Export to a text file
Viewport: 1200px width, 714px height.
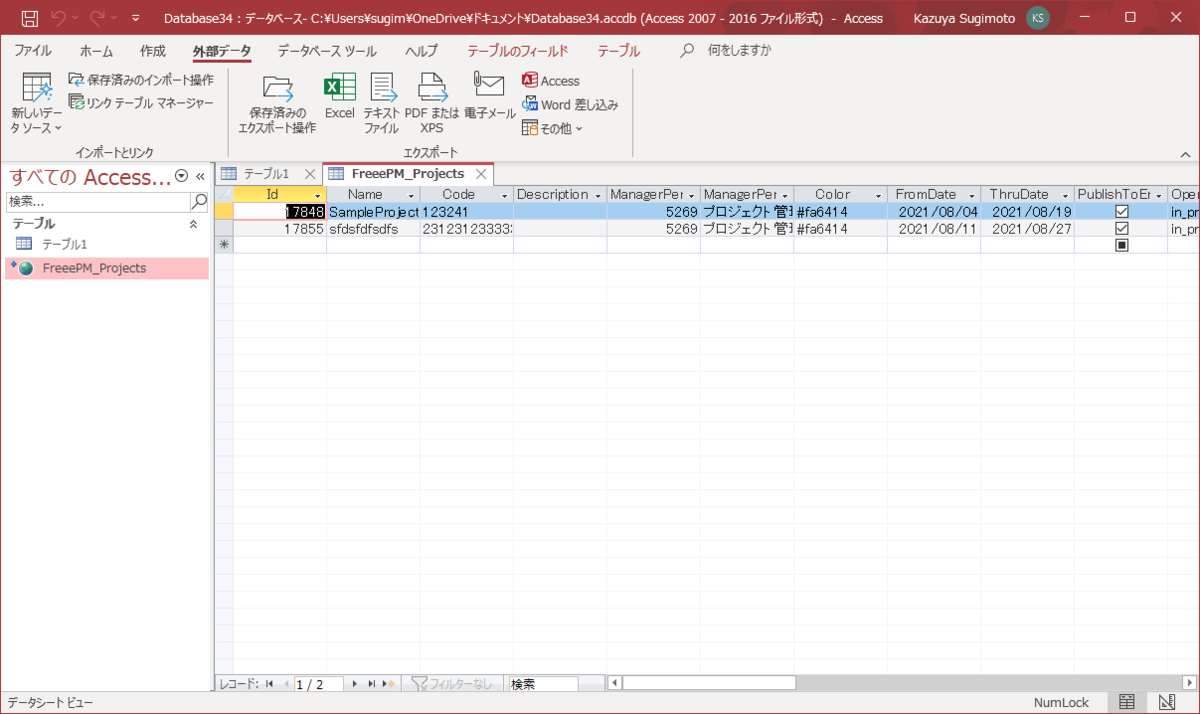[x=381, y=104]
